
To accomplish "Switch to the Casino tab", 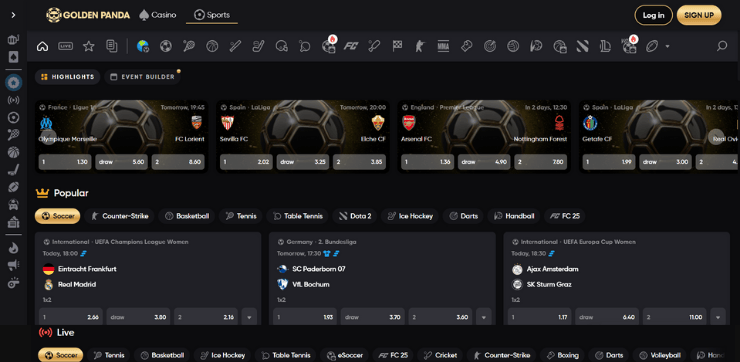I will coord(158,15).
